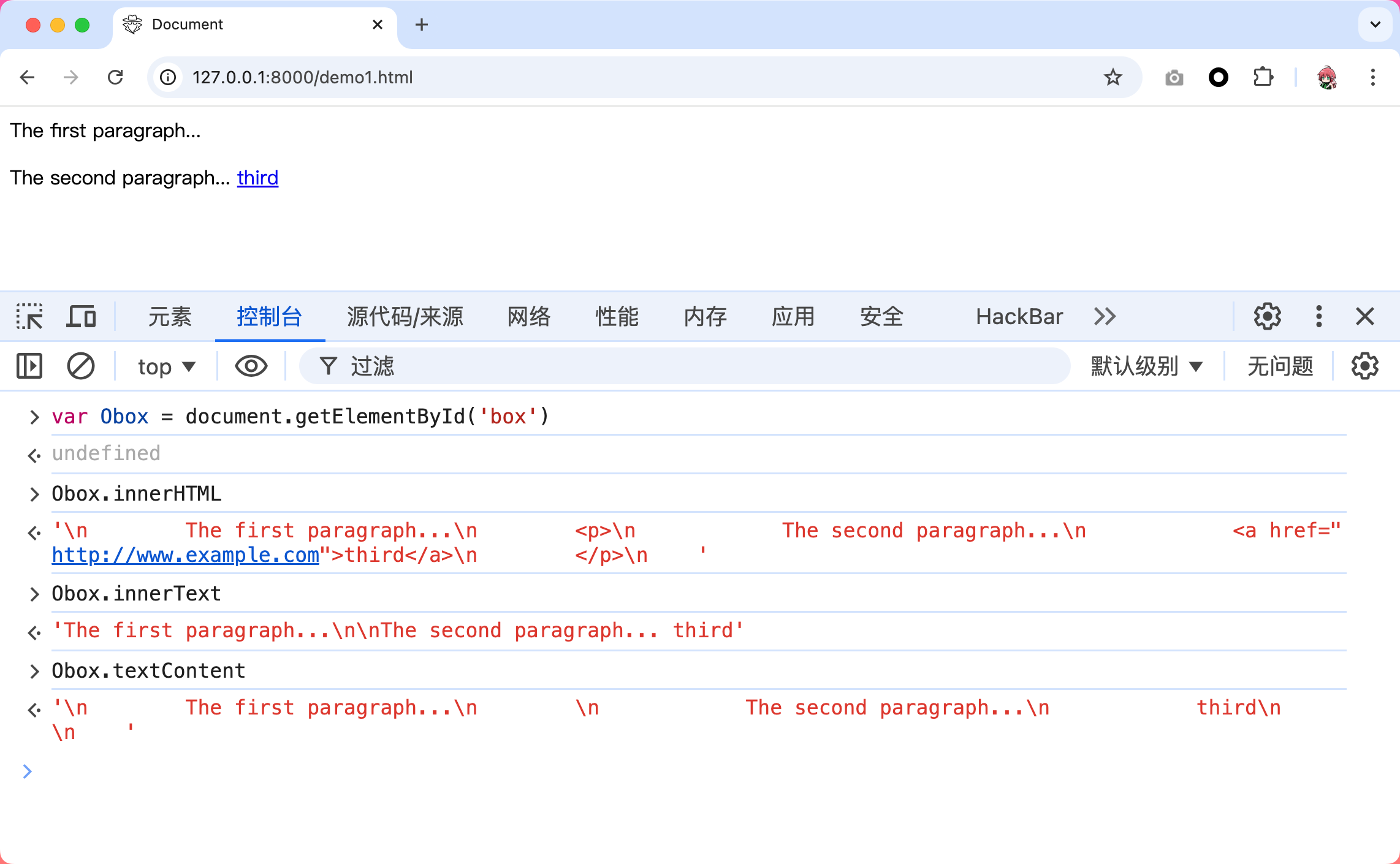Open the http://www.example.com console link
The height and width of the screenshot is (864, 1400).
[x=185, y=555]
